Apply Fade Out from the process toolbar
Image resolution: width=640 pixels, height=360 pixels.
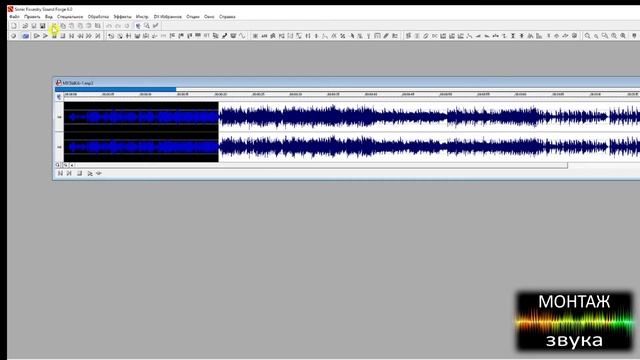coord(487,36)
